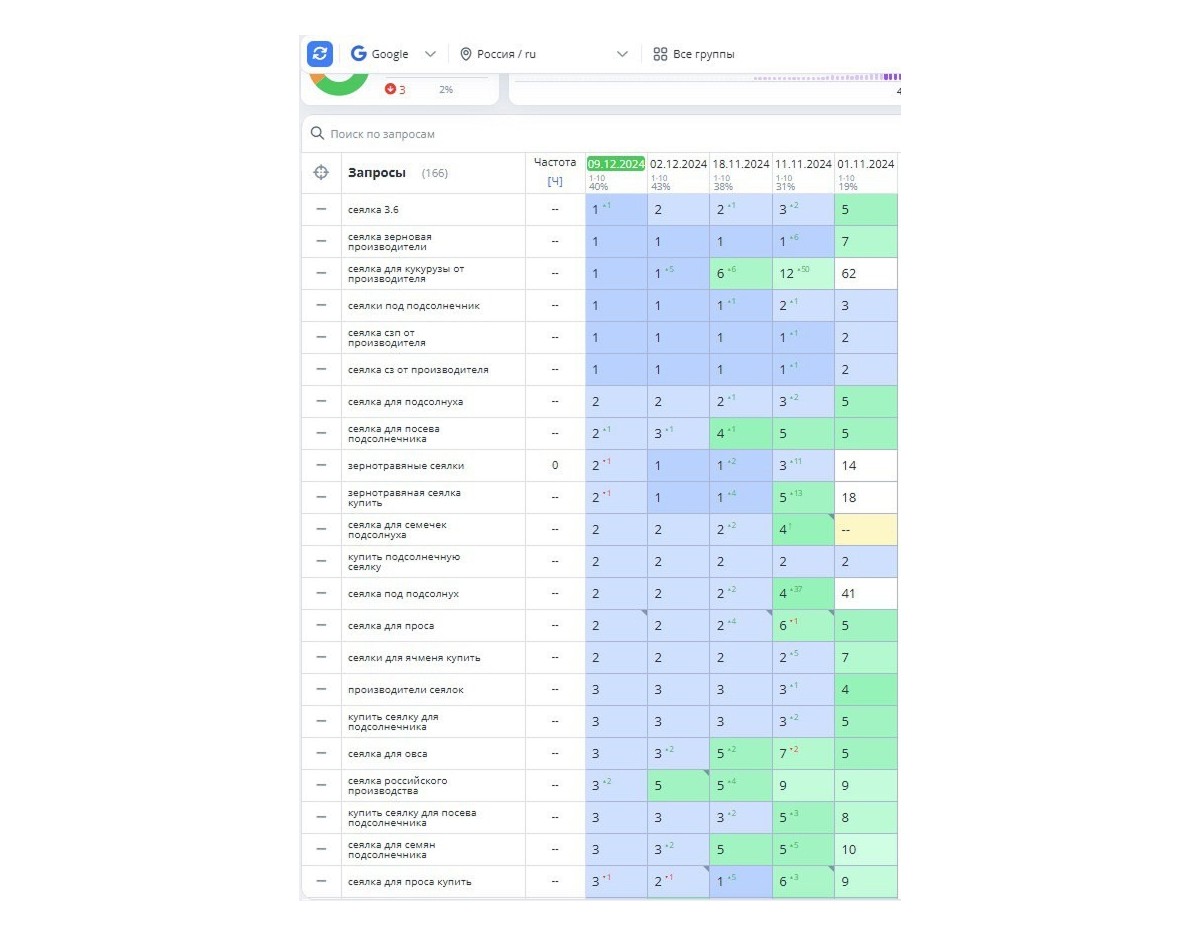Open the query 'производители сеялок'
The image size is (1200, 935).
pos(406,690)
